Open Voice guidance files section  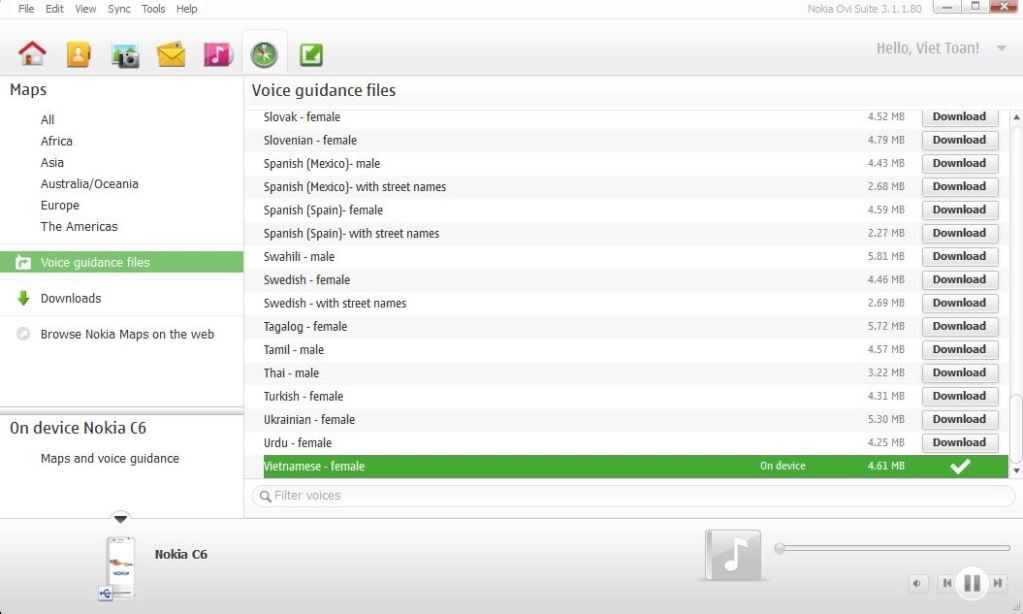click(x=121, y=262)
